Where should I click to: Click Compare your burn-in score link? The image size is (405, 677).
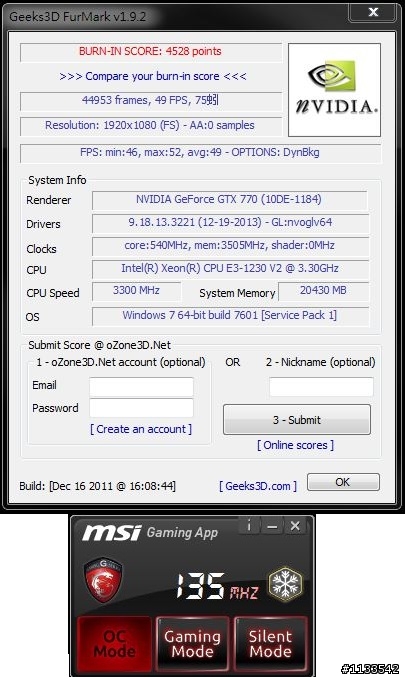coord(153,76)
